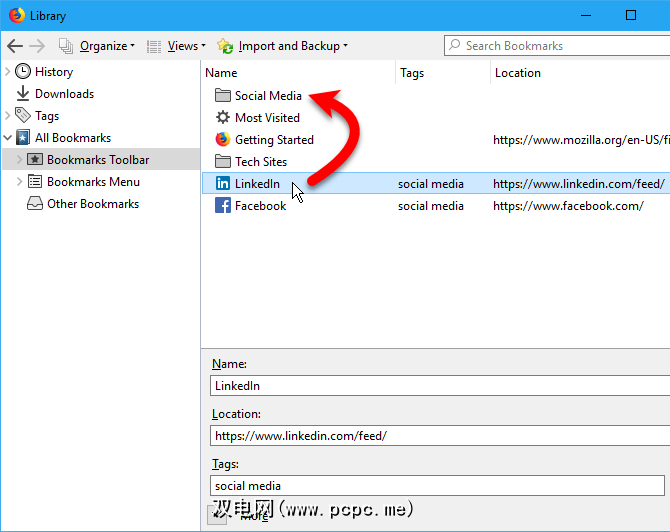Edit the Location URL field

pyautogui.click(x=440, y=436)
